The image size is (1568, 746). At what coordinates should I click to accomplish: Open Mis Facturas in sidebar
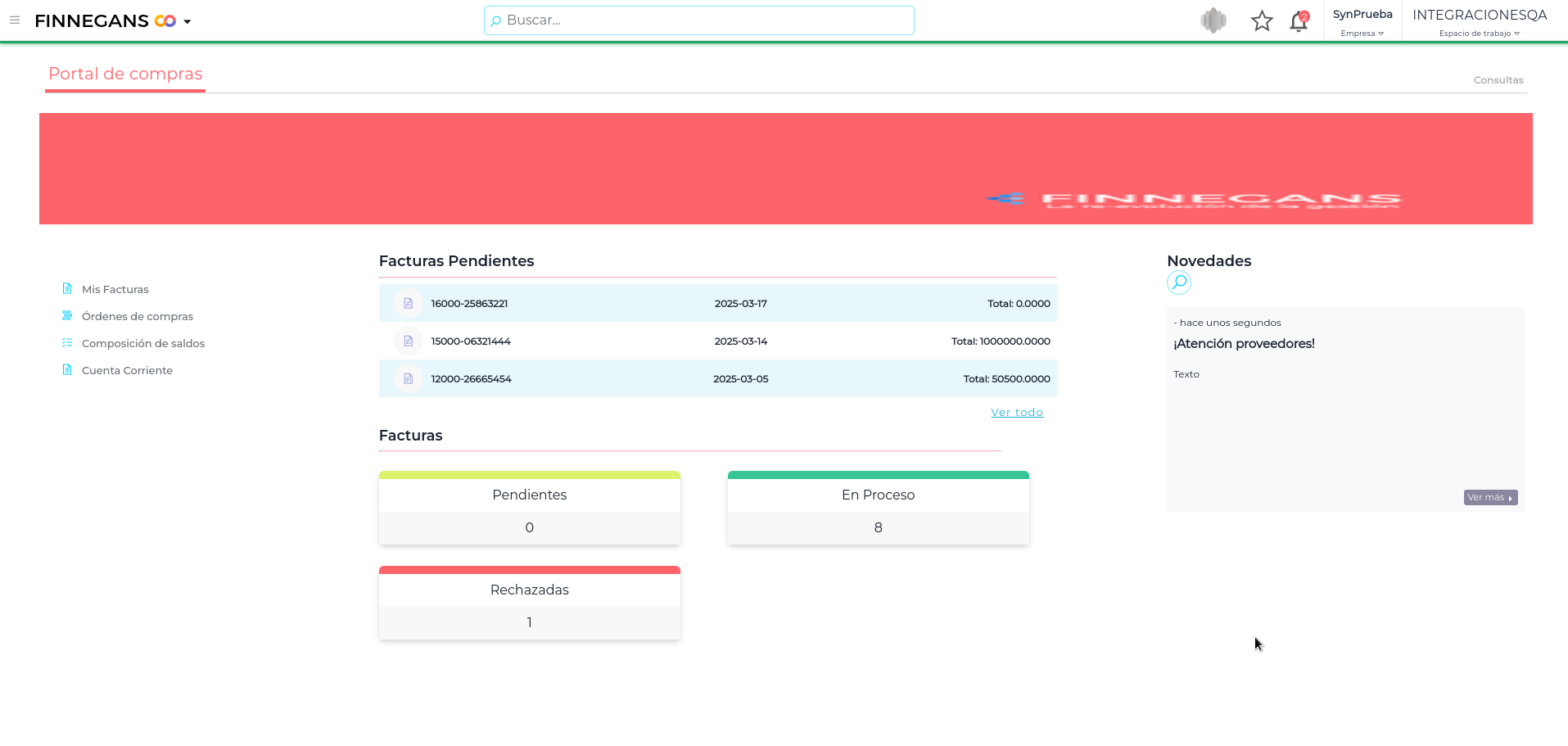point(115,289)
